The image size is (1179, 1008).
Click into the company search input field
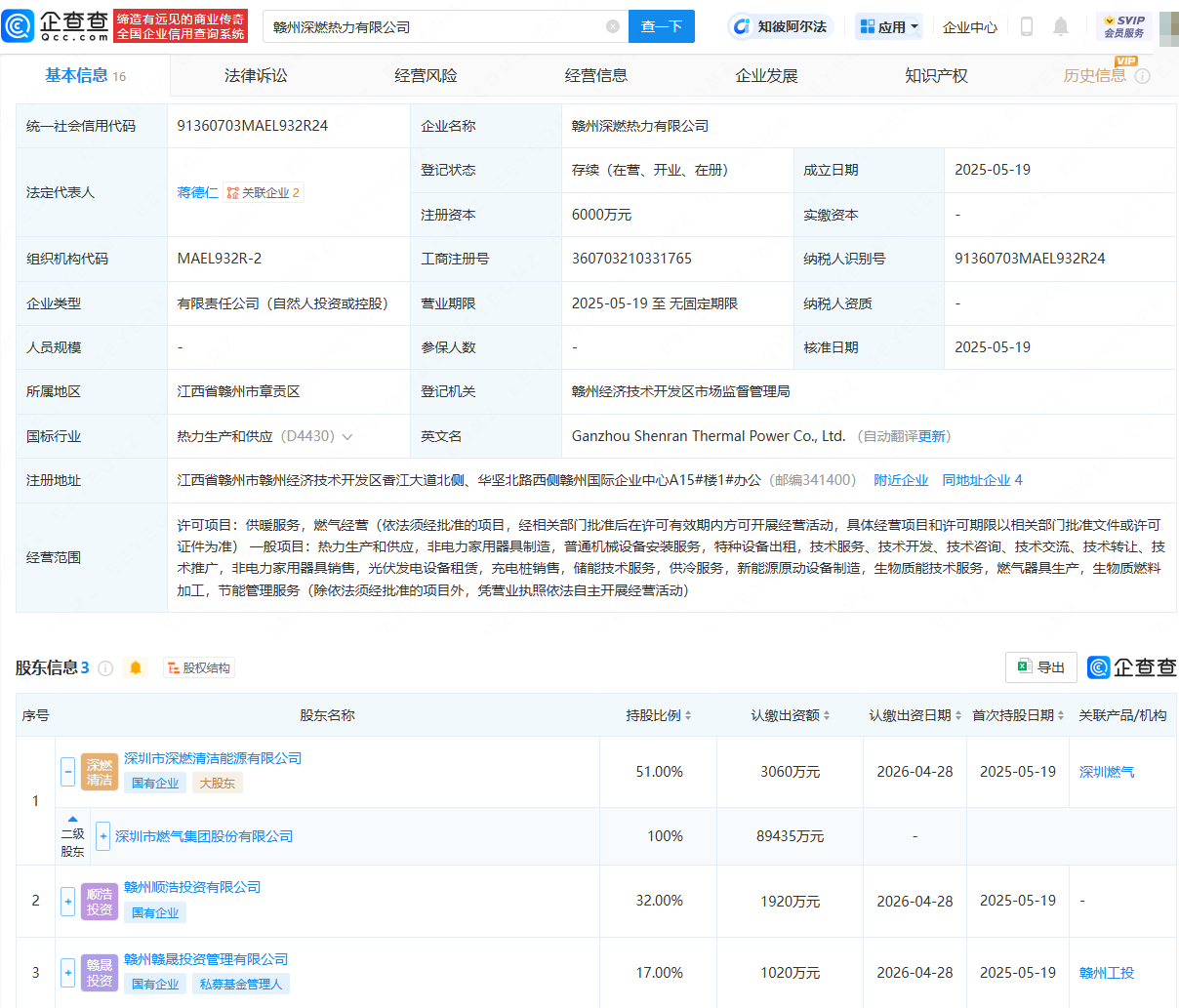click(434, 27)
